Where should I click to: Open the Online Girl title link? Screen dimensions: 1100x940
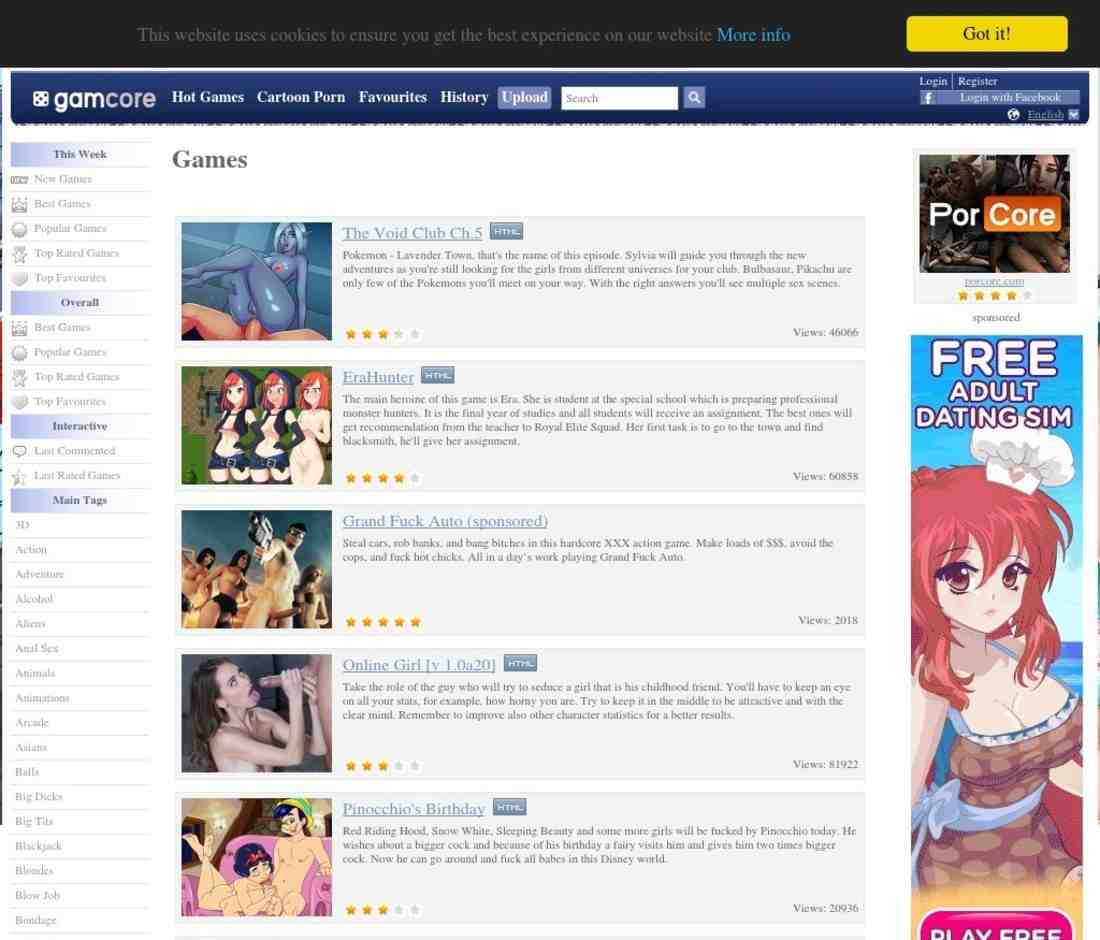[419, 664]
